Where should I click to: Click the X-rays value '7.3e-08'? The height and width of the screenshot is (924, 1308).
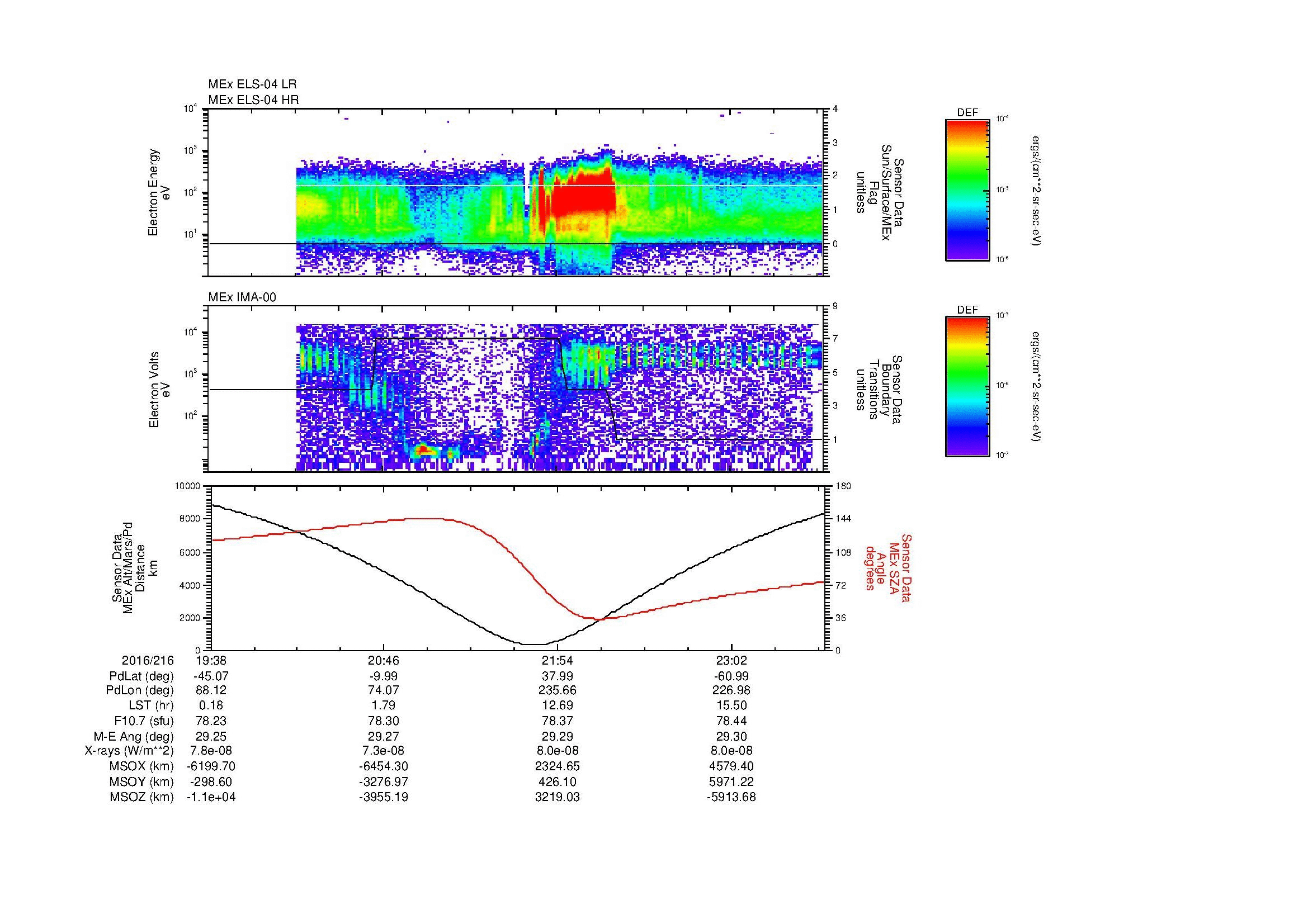pyautogui.click(x=384, y=751)
